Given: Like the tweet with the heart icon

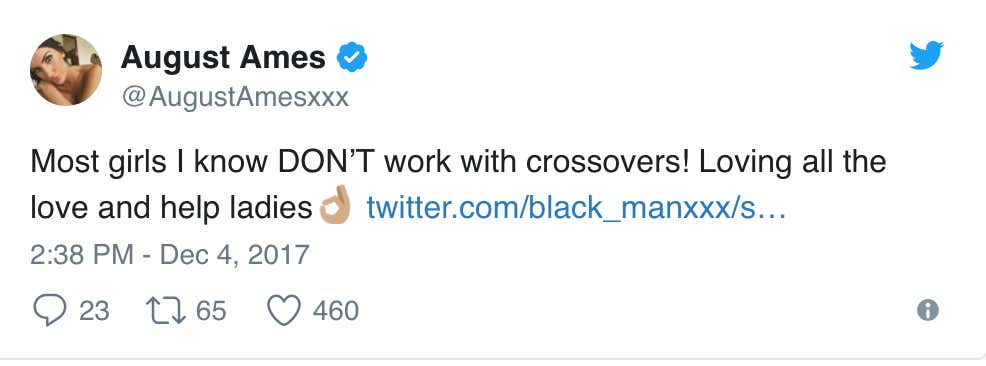Looking at the screenshot, I should (284, 311).
